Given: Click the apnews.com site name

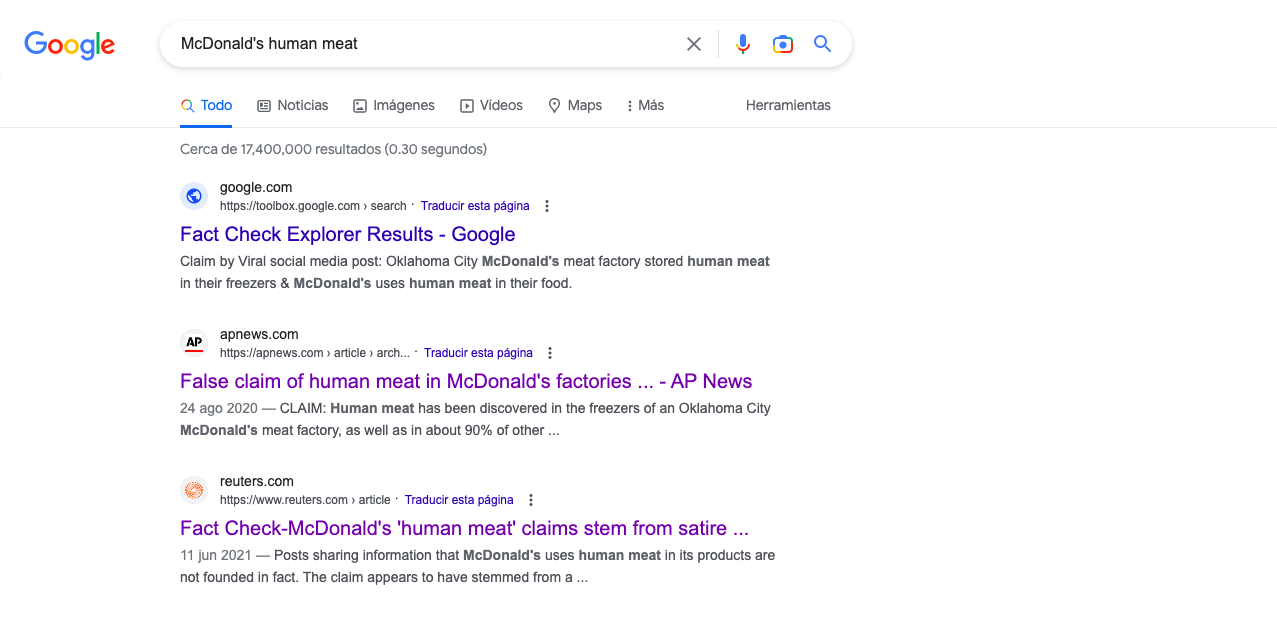Looking at the screenshot, I should [x=259, y=334].
